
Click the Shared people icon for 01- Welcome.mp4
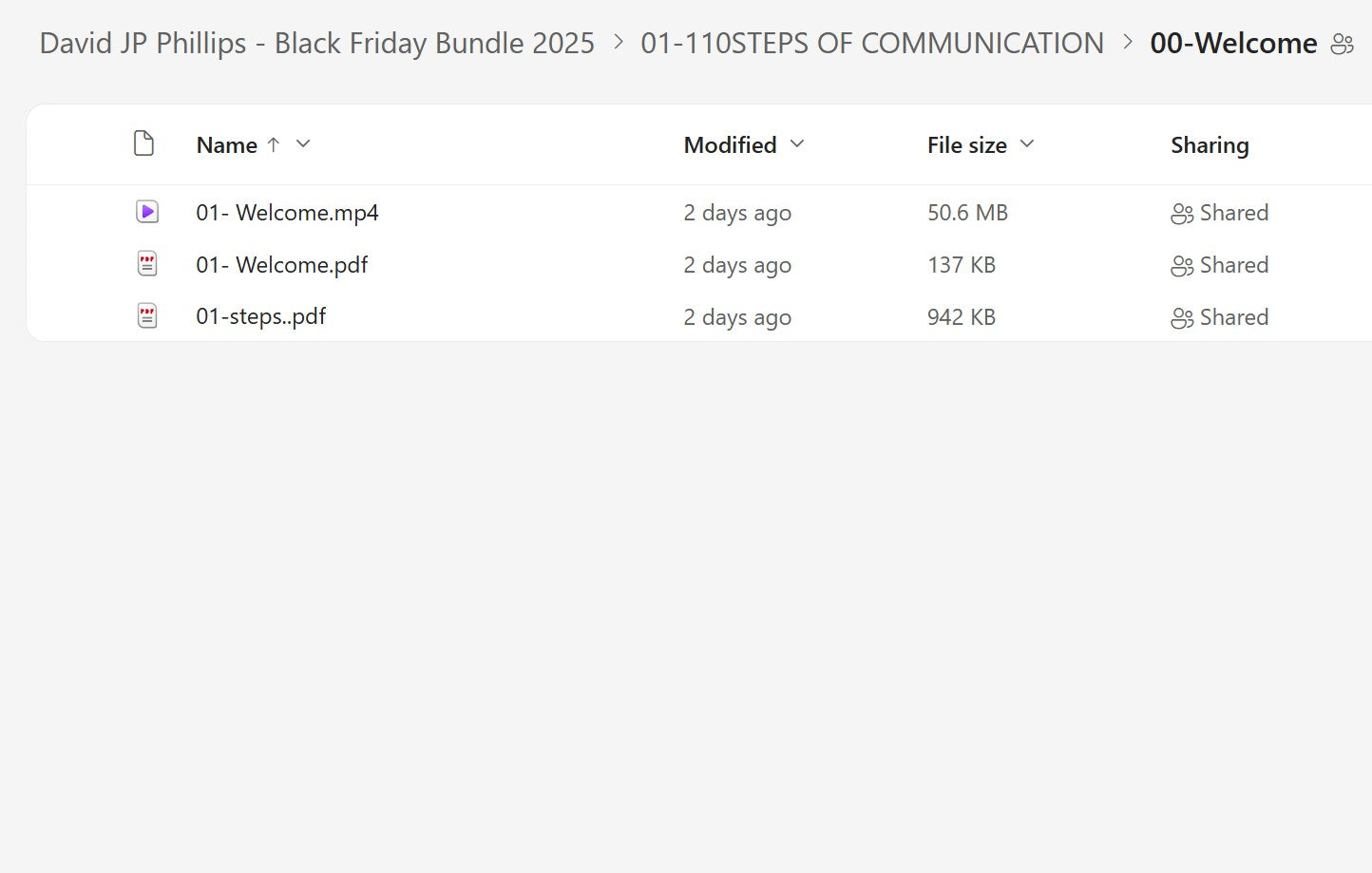pyautogui.click(x=1182, y=214)
